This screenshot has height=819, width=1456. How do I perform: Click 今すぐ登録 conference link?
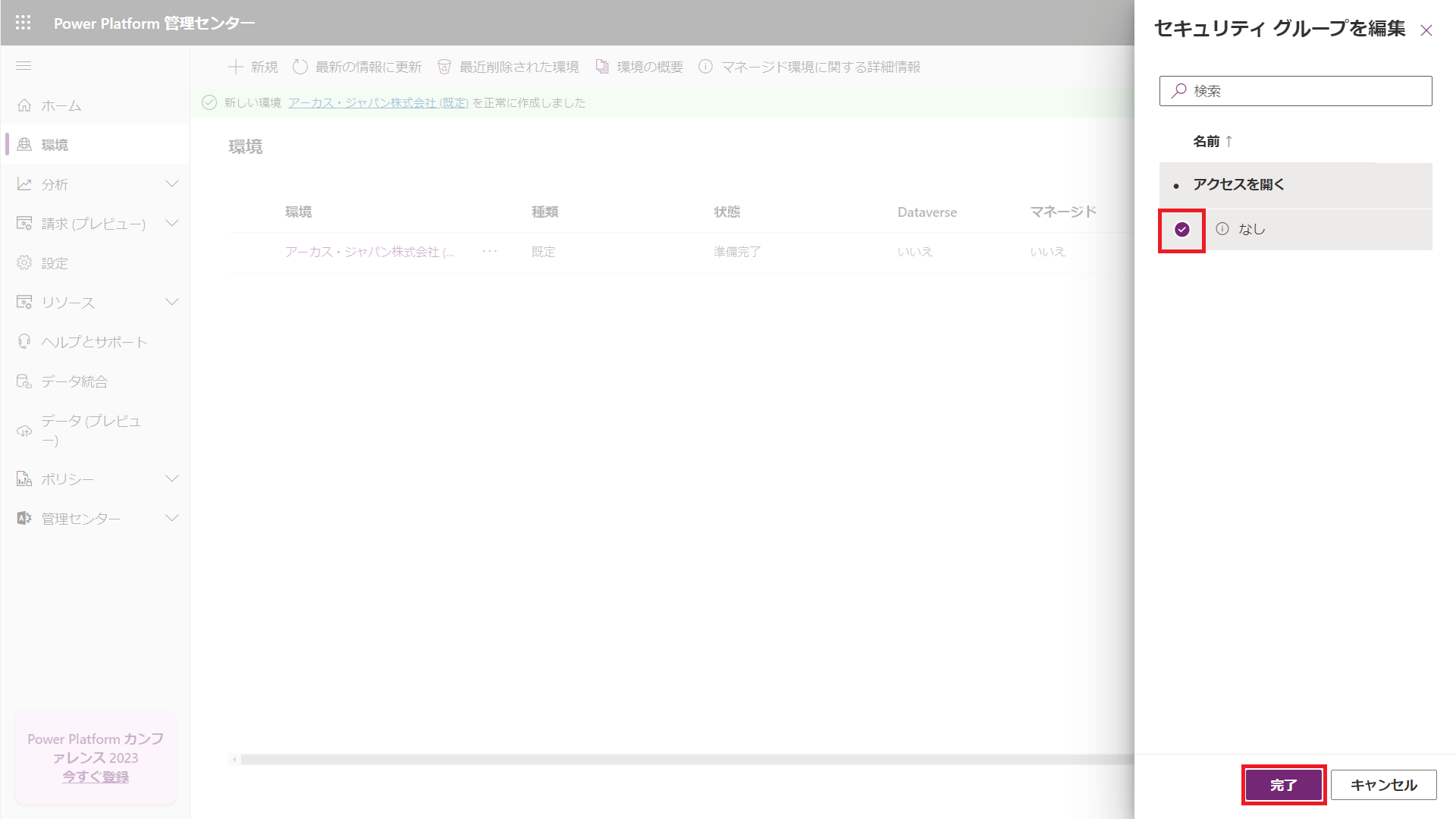[x=96, y=777]
